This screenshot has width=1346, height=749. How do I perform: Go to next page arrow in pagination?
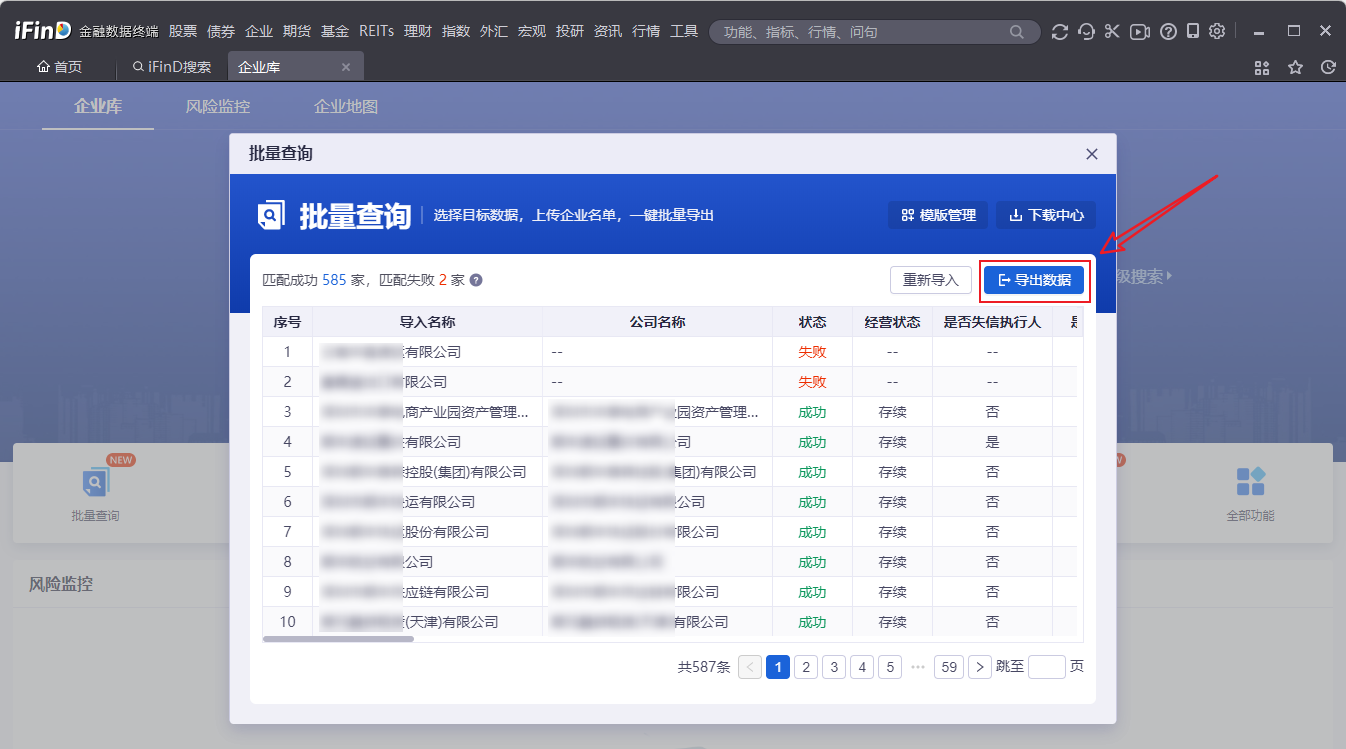tap(980, 667)
